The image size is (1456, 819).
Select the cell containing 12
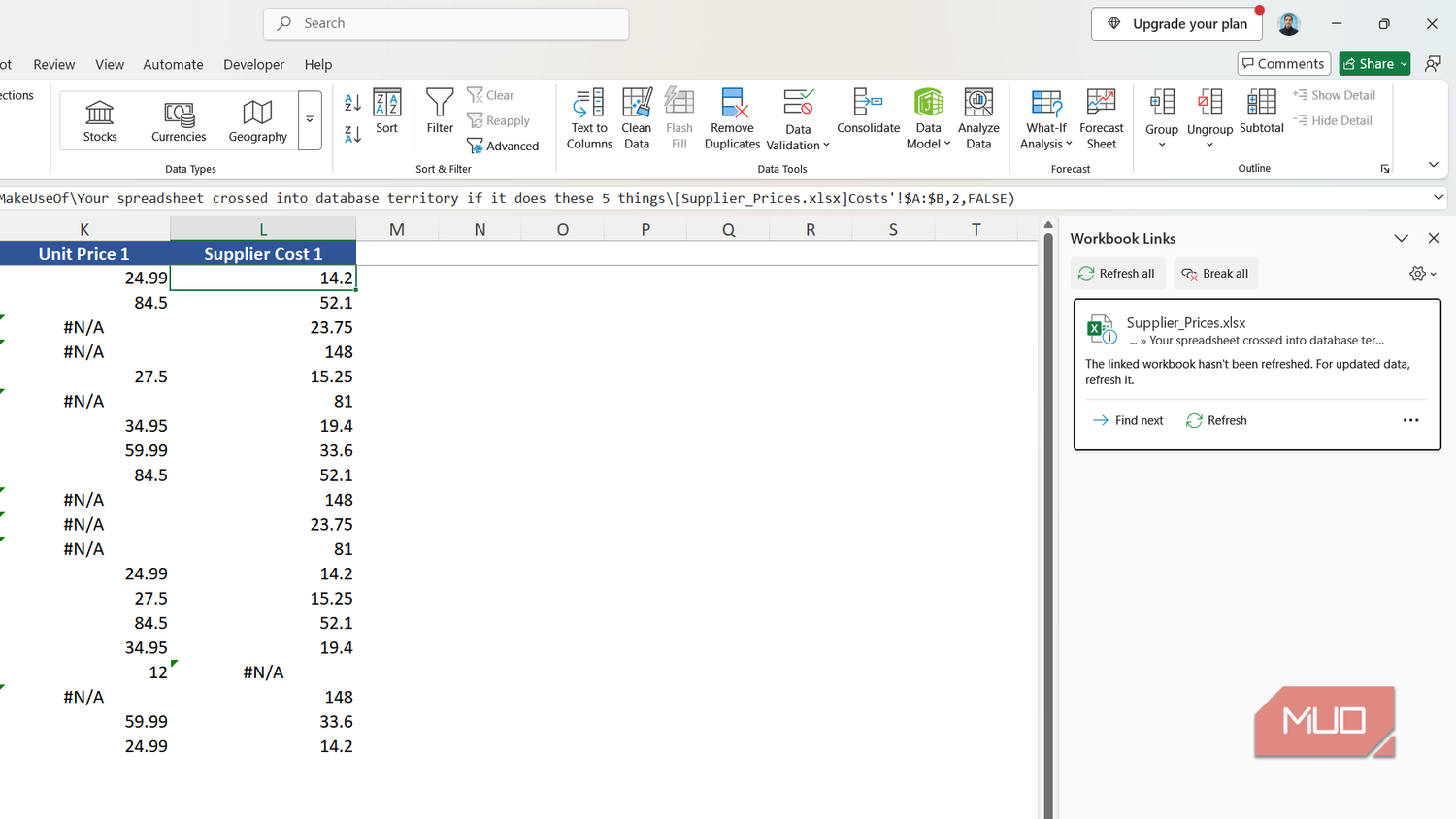pos(84,672)
